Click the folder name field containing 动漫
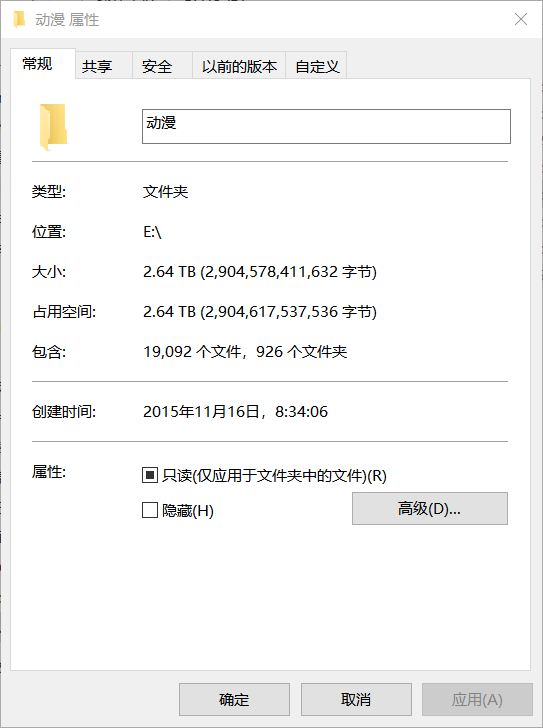This screenshot has height=728, width=543. (326, 126)
